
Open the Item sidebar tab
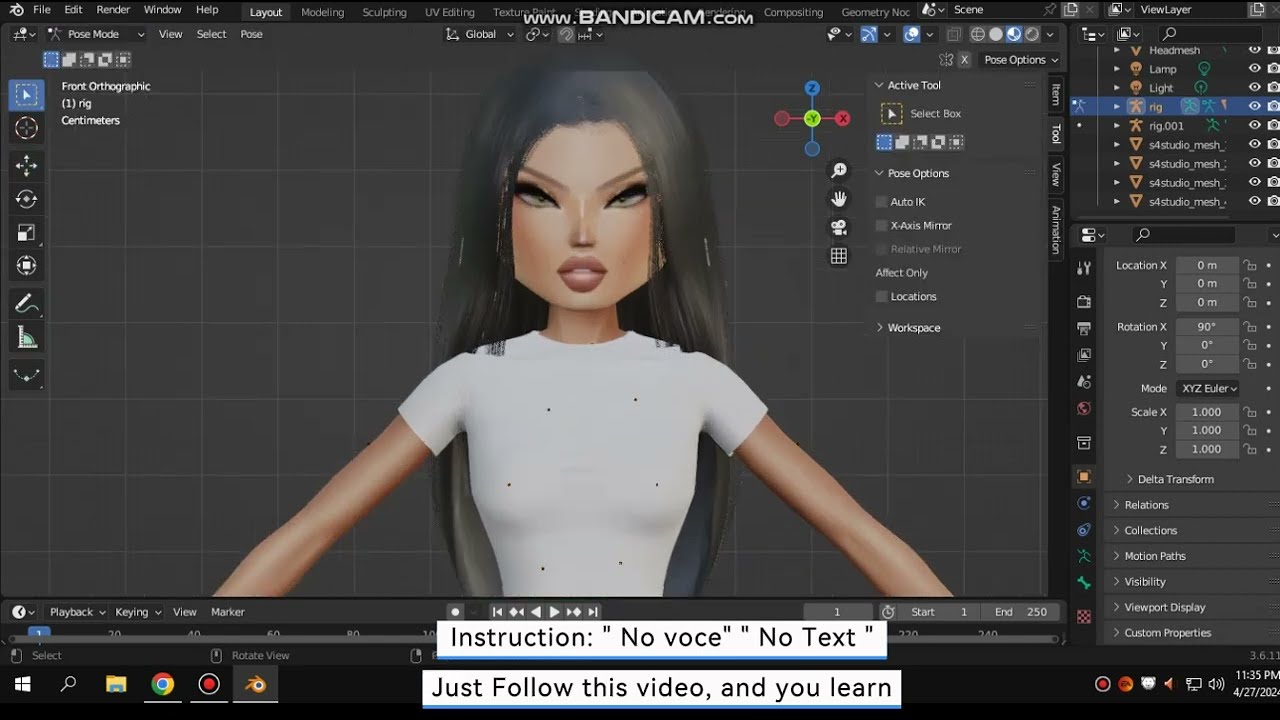1055,94
